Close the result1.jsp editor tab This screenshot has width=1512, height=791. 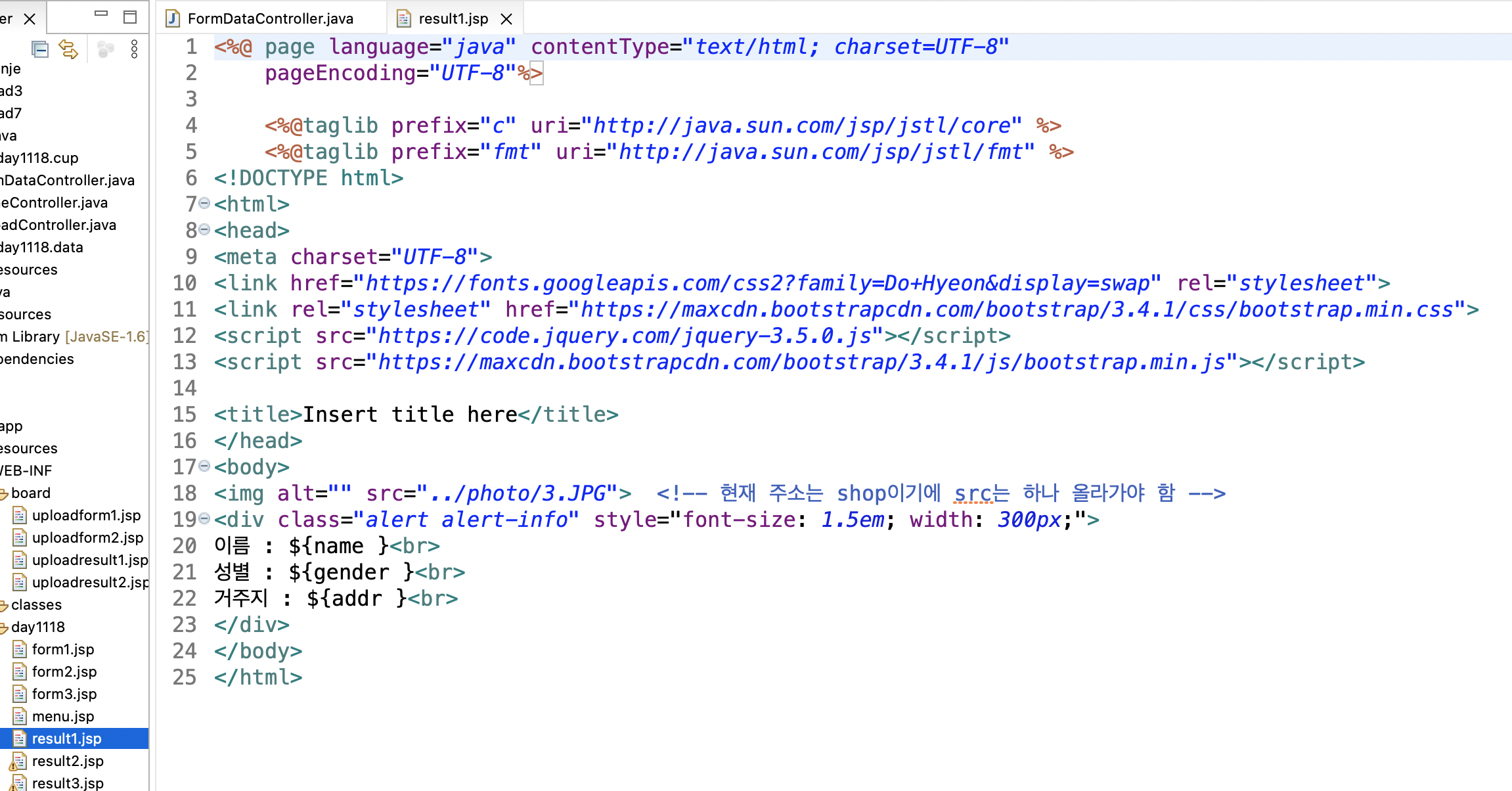click(506, 19)
